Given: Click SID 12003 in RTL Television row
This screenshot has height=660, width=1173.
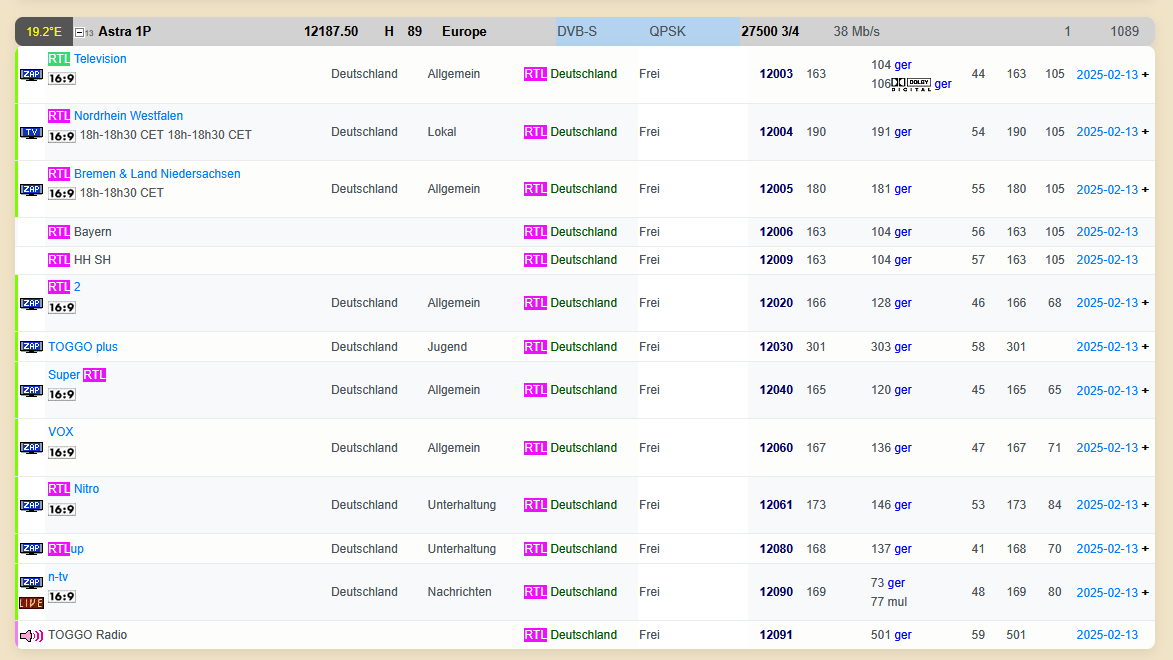Looking at the screenshot, I should 776,73.
